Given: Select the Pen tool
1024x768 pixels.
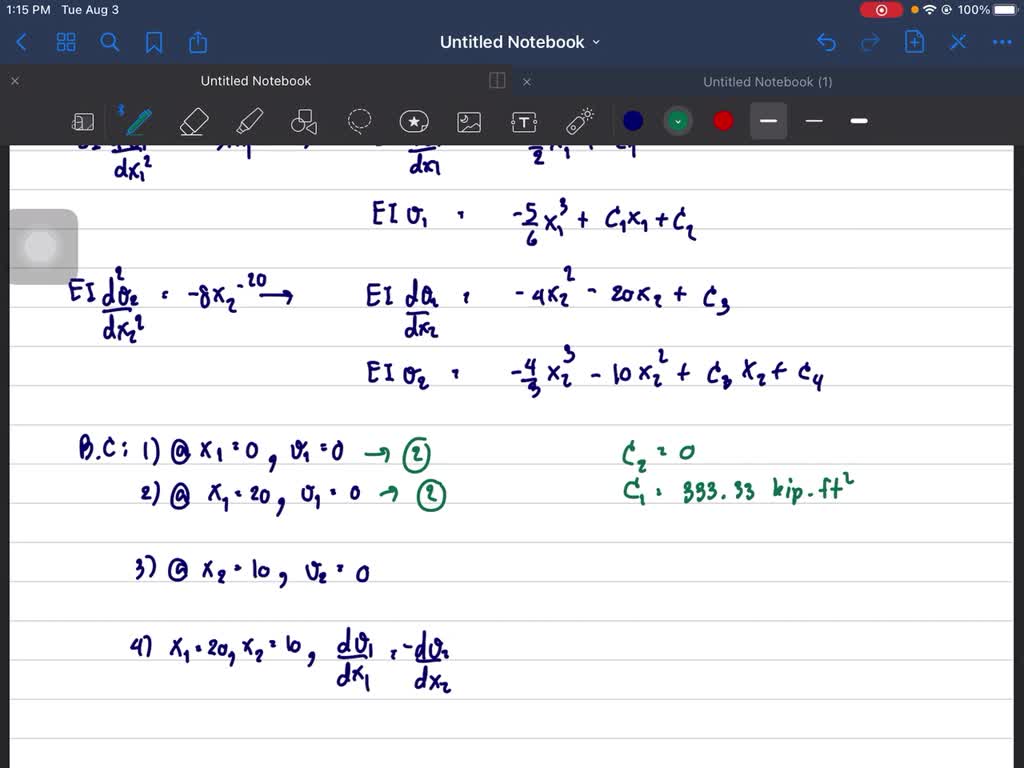Looking at the screenshot, I should click(x=138, y=121).
